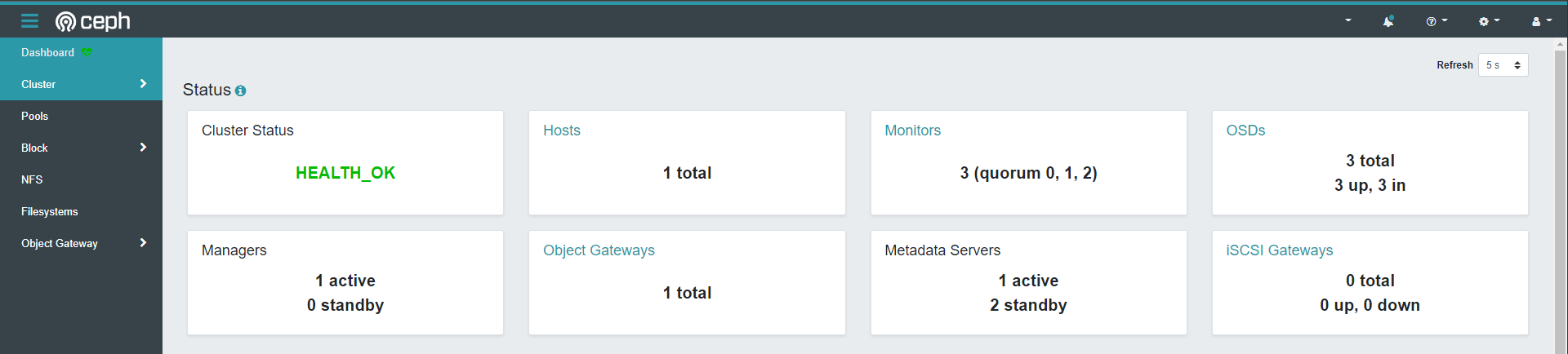Click the green heart health icon
Viewport: 1568px width, 354px height.
pos(87,52)
